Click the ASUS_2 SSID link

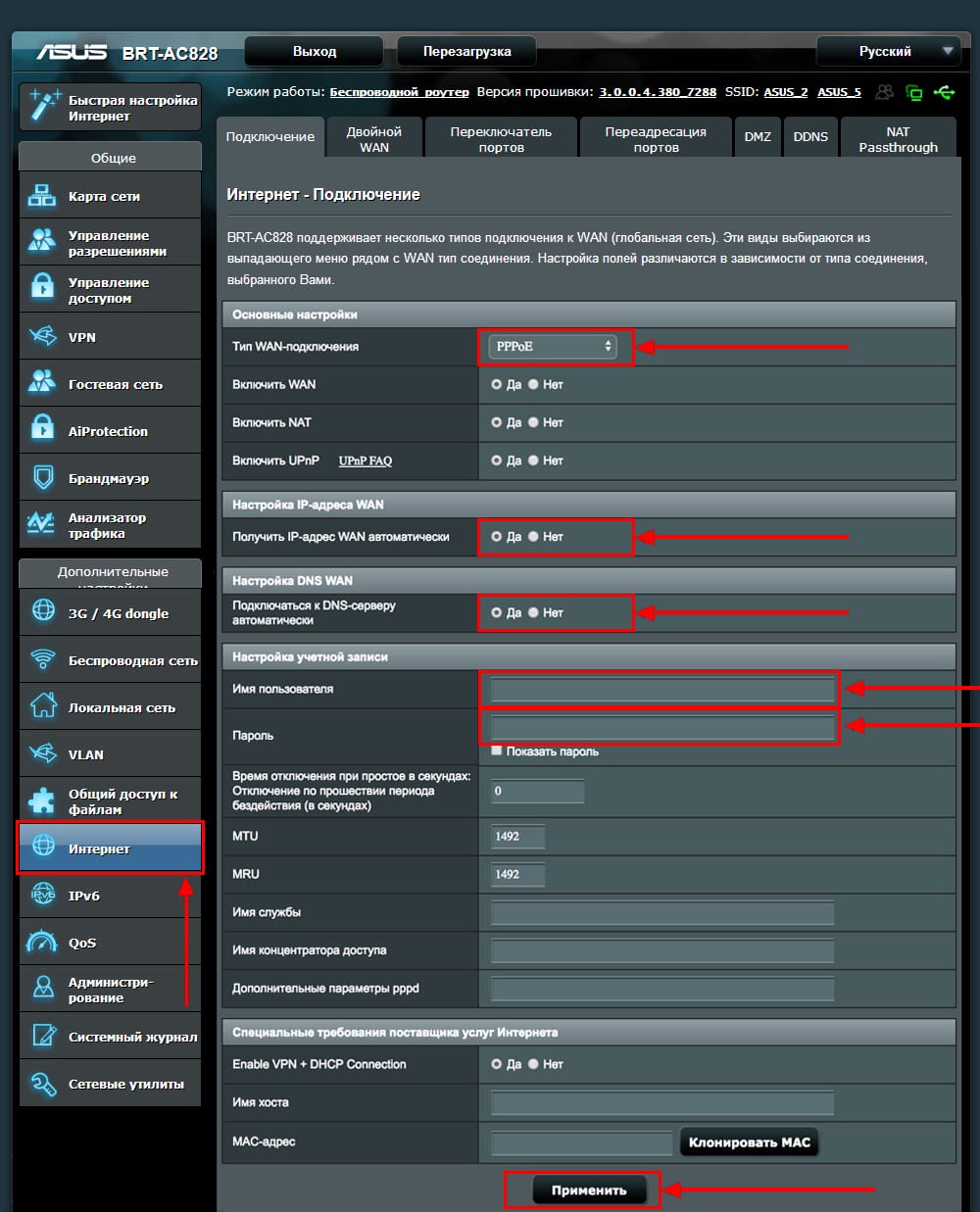(x=786, y=92)
